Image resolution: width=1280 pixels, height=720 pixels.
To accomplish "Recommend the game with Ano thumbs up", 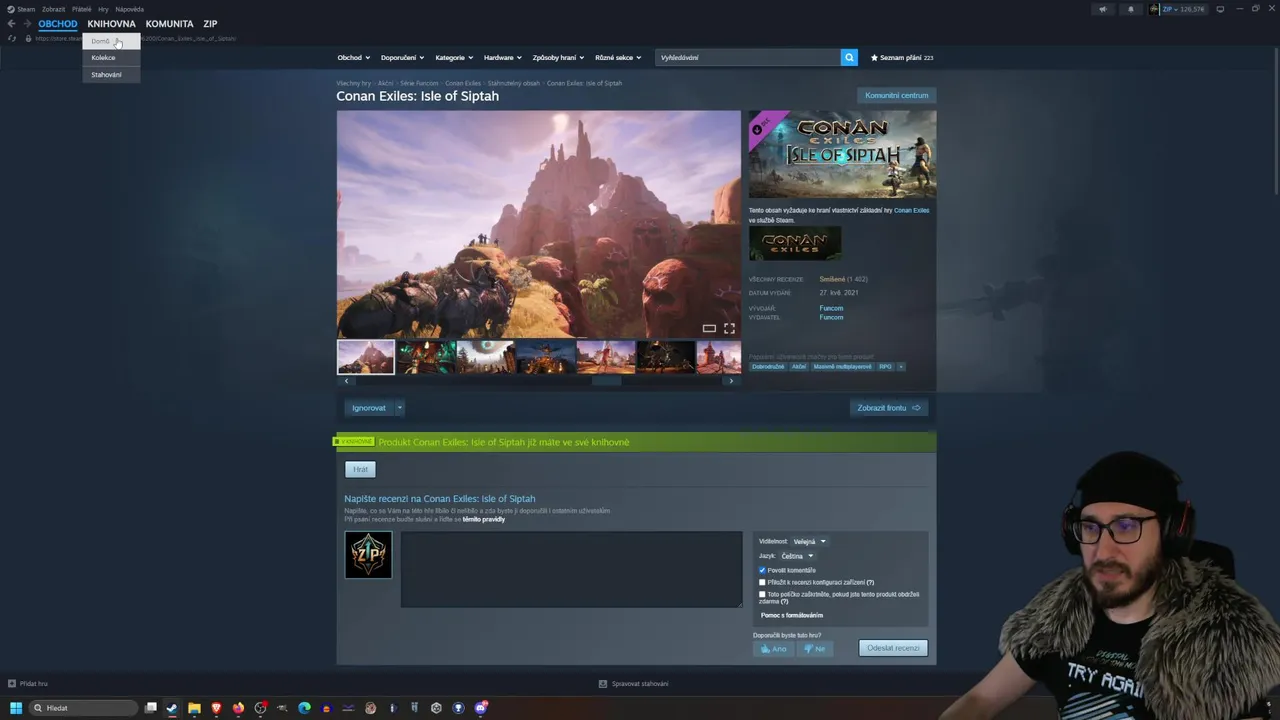I will click(x=774, y=649).
